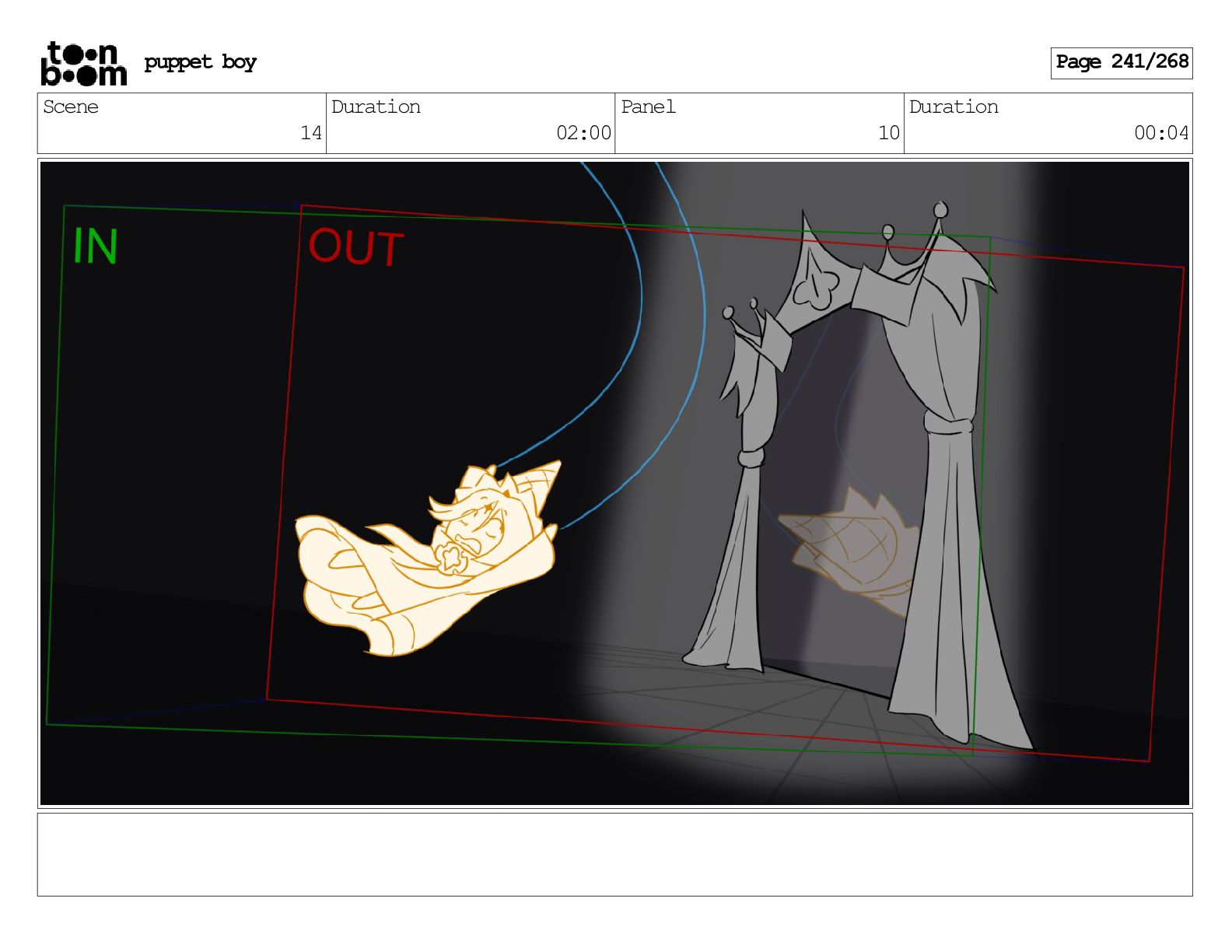The width and height of the screenshot is (1232, 952).
Task: Click the empty notes box below the panel
Action: tap(614, 855)
